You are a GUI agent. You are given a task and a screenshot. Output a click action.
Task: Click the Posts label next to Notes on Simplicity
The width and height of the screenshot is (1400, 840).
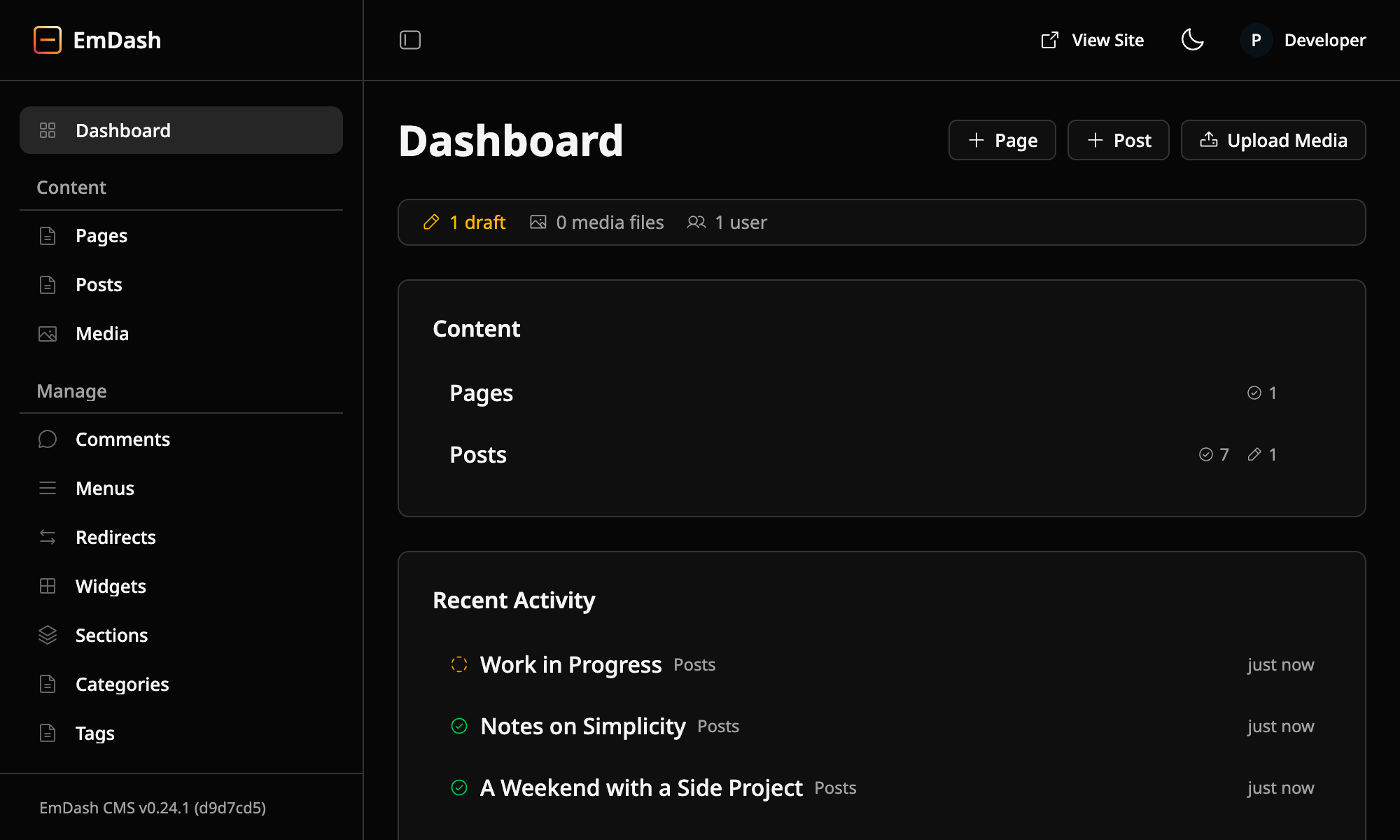click(718, 726)
